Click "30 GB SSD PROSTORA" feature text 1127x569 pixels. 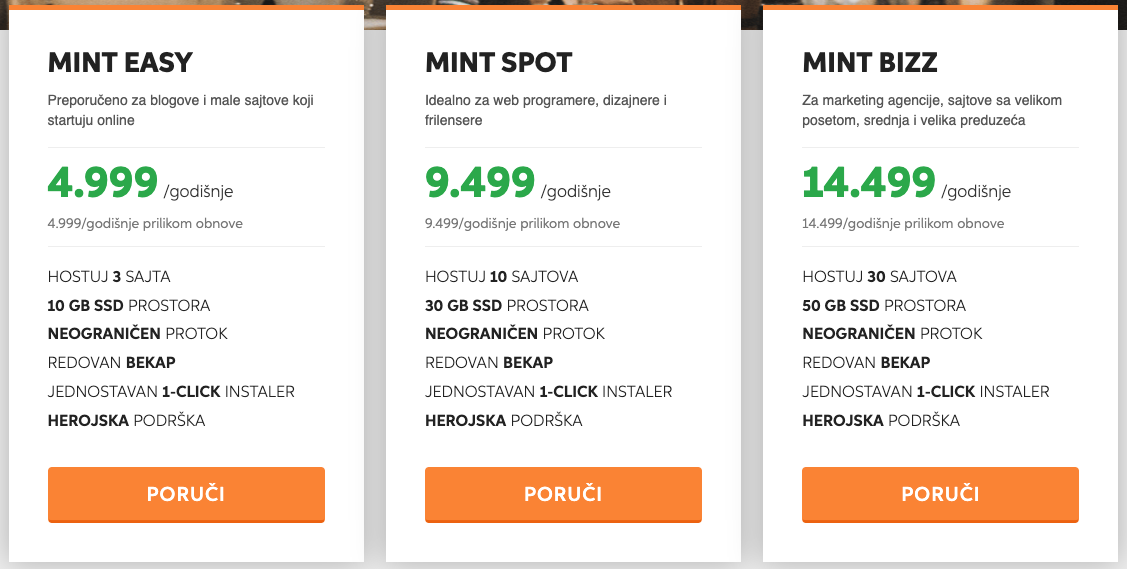pos(507,305)
